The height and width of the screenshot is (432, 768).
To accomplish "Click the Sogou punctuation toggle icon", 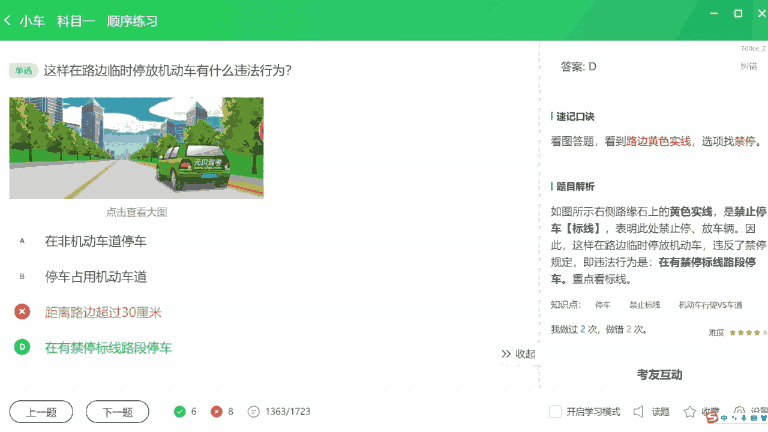I will [734, 418].
